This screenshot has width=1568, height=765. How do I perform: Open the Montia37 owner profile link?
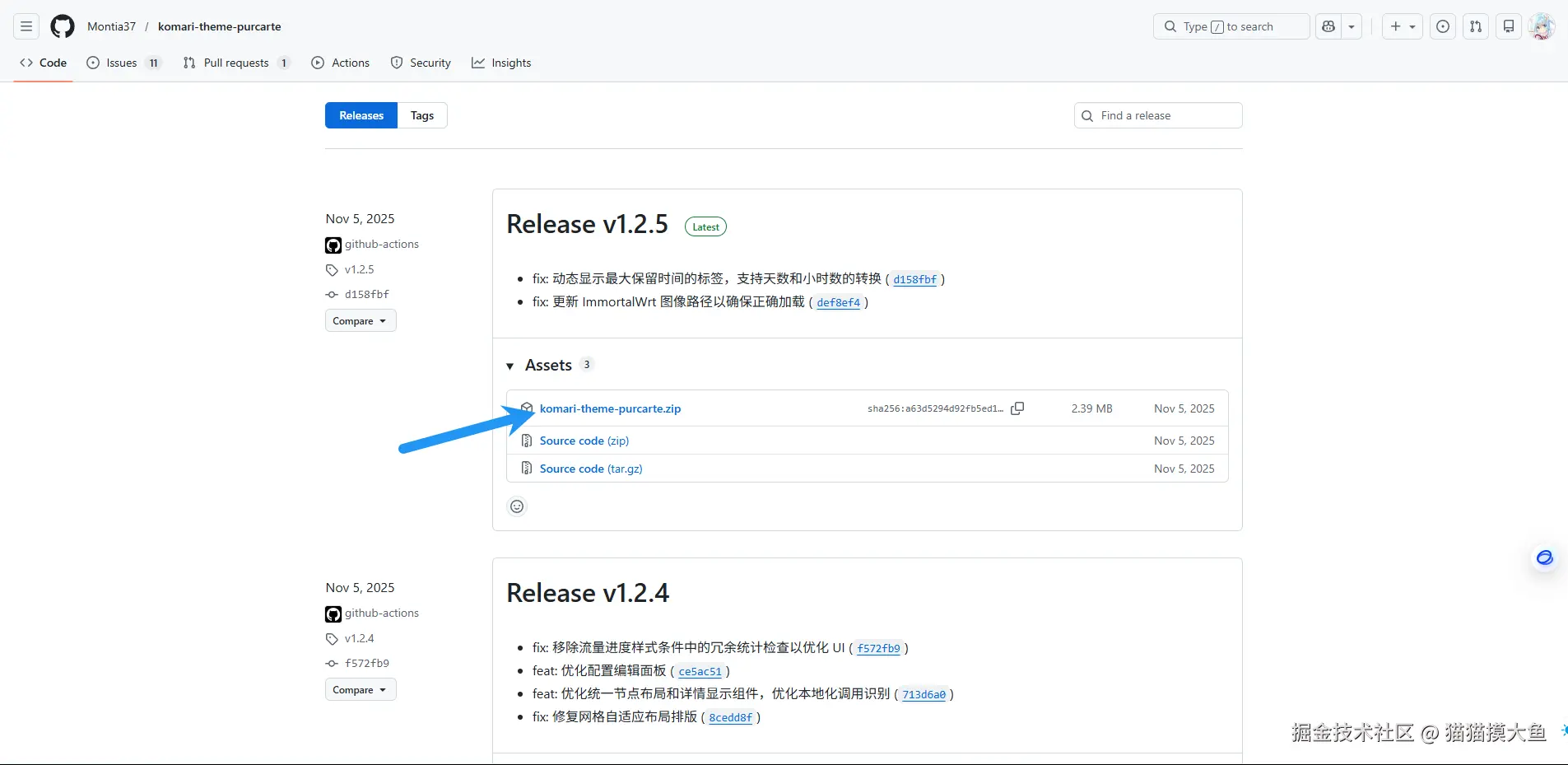pos(111,26)
